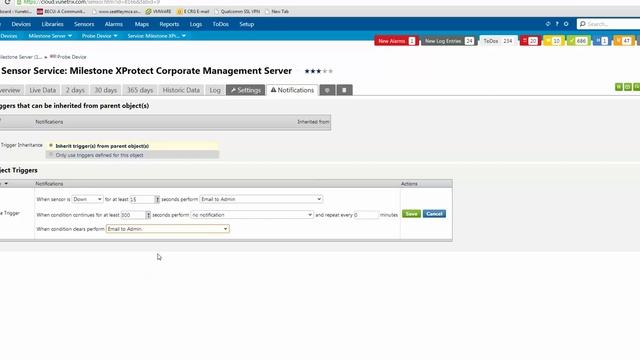Click the search magnifier icon
The width and height of the screenshot is (640, 360).
[582, 24]
